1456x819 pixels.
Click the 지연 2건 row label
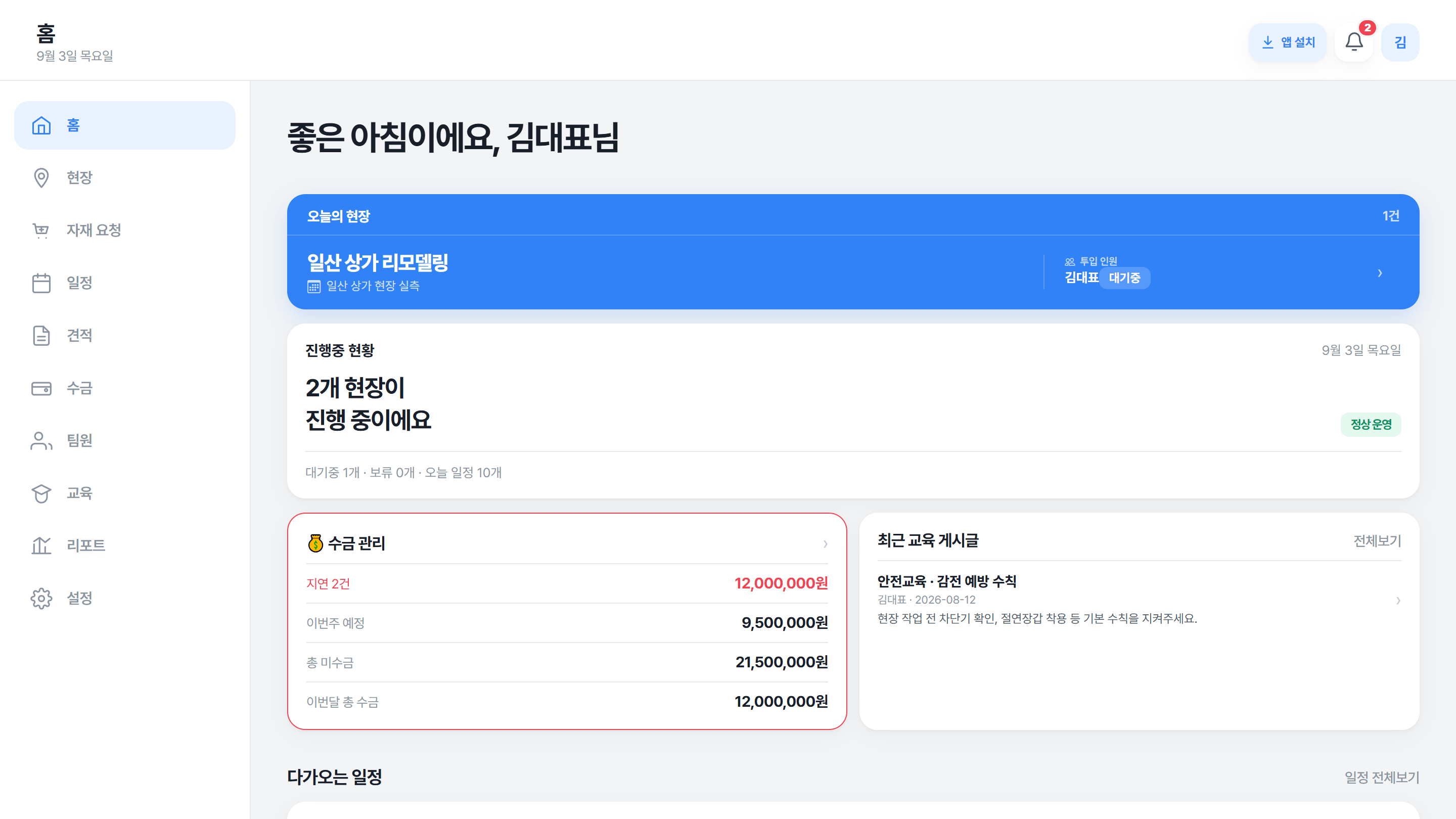coord(328,583)
